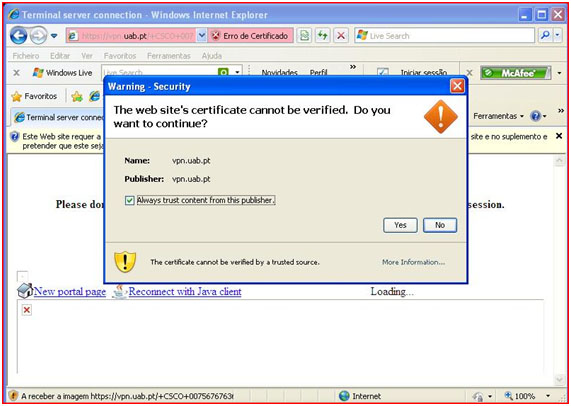Click the Windows Live logo button
The height and width of the screenshot is (406, 571).
[x=62, y=73]
